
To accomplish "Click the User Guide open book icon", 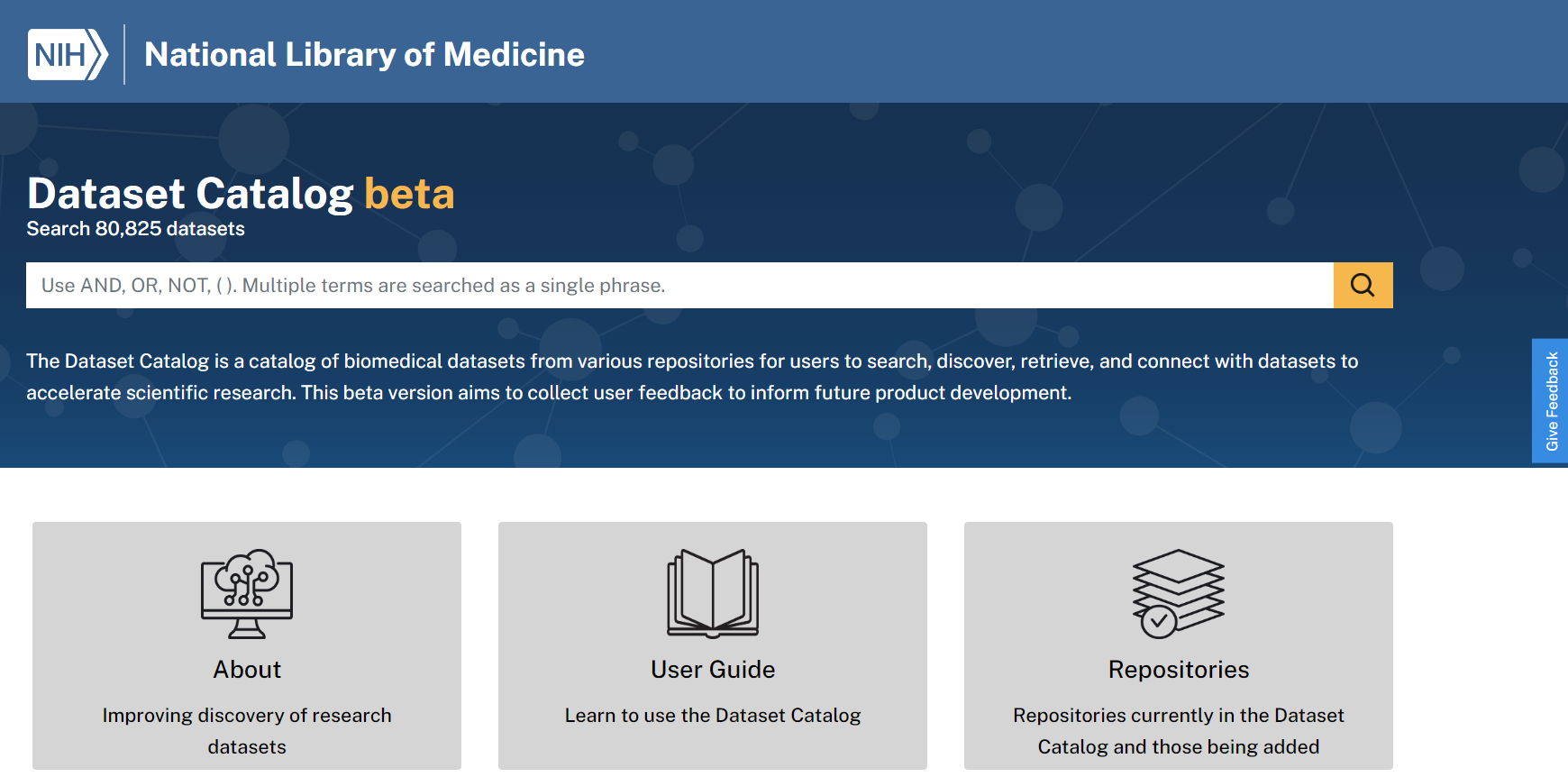I will coord(713,593).
